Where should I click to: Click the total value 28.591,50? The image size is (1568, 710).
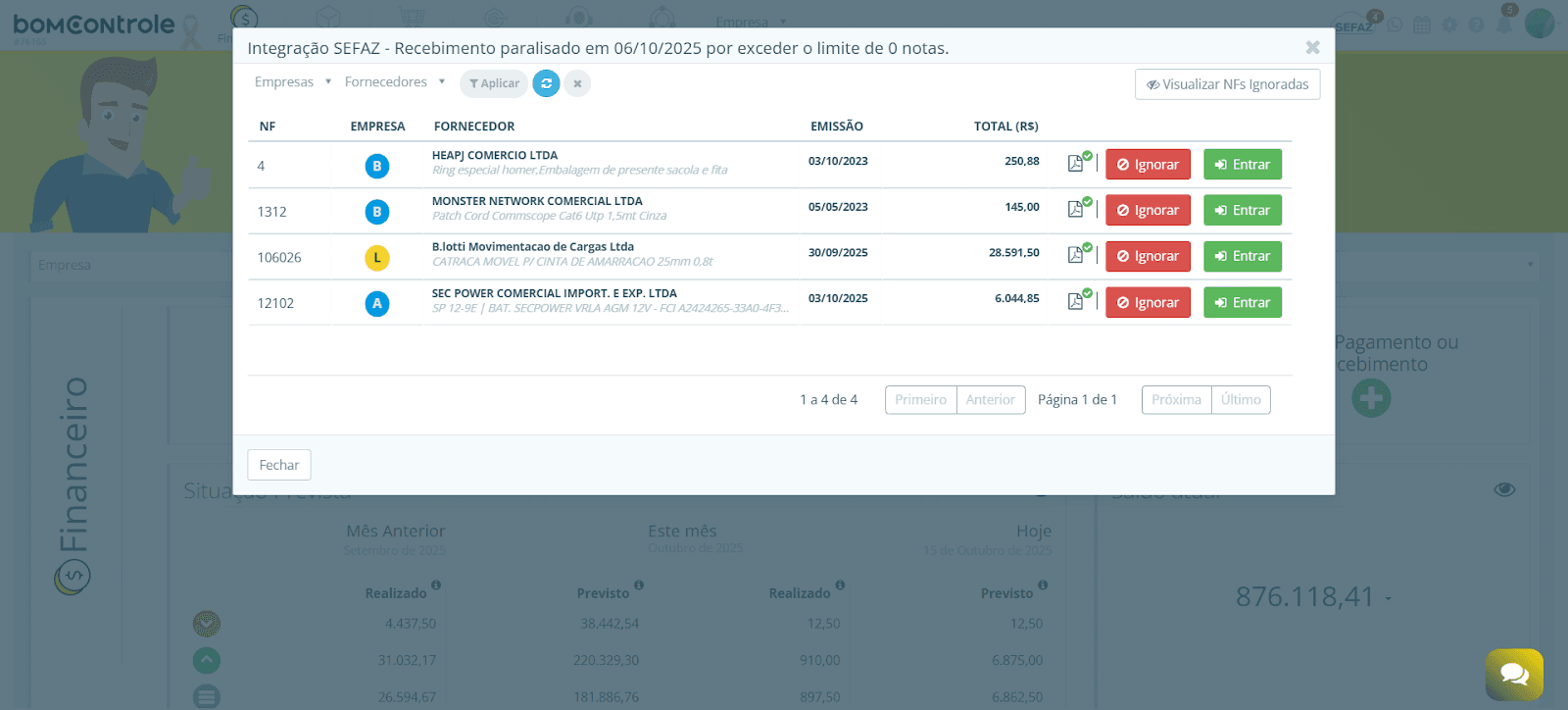tap(1014, 253)
